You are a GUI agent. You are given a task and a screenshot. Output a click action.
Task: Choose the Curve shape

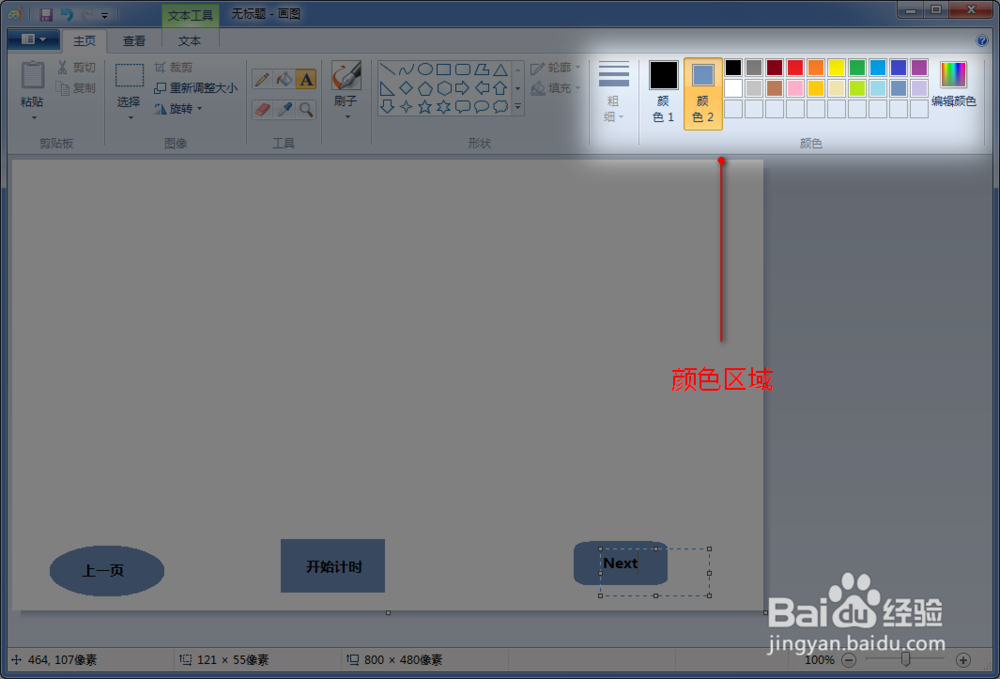pos(406,69)
